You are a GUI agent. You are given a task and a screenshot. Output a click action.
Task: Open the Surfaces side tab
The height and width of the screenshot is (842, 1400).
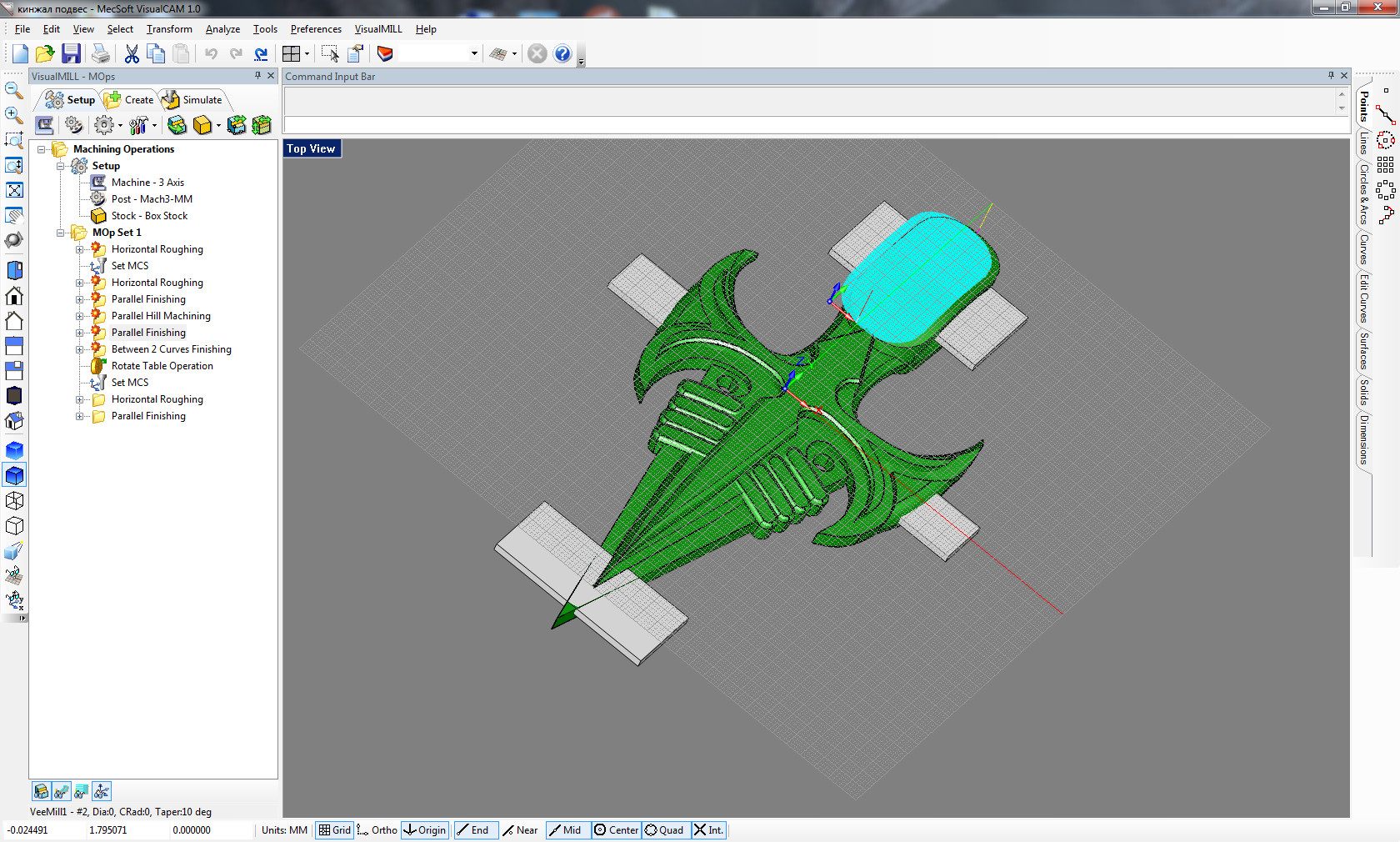click(1363, 351)
